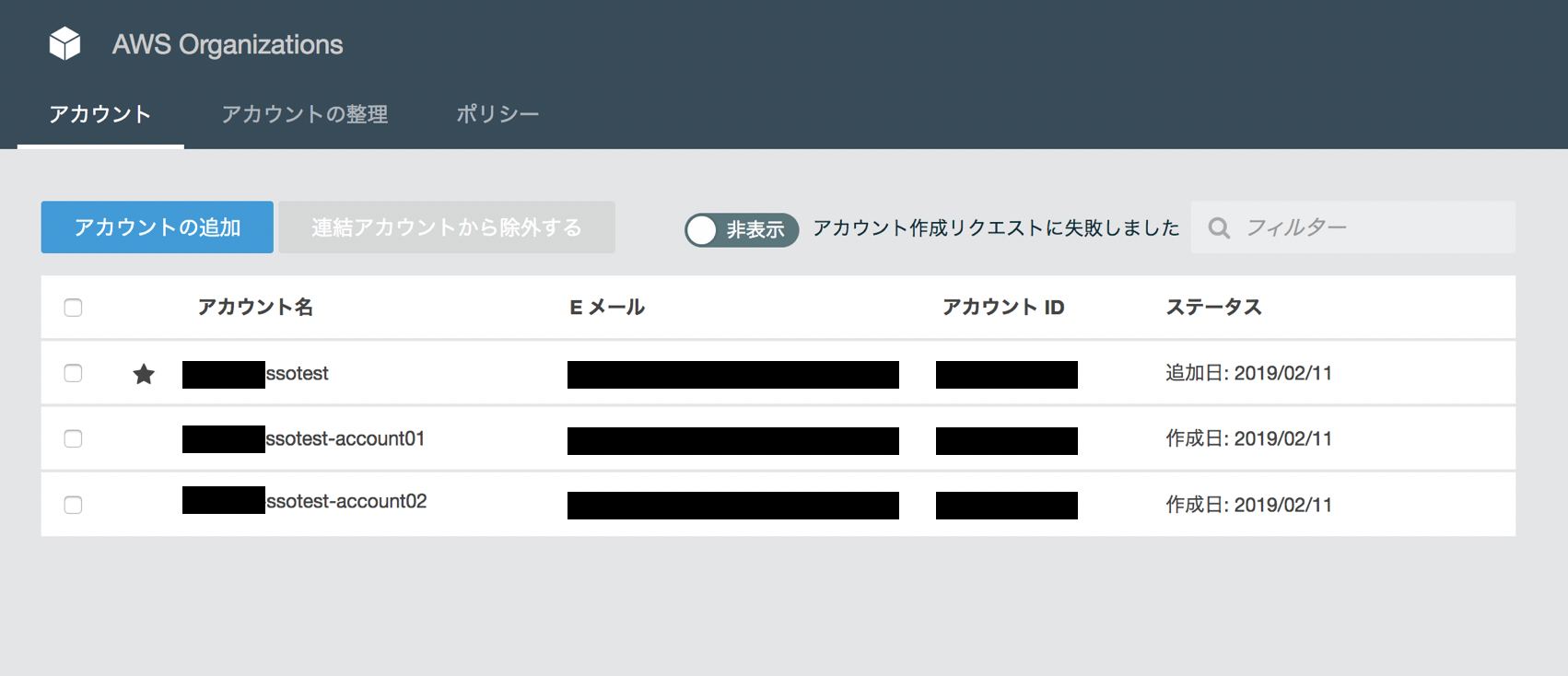Click the ステータス column header
Image resolution: width=1568 pixels, height=676 pixels.
1213,308
